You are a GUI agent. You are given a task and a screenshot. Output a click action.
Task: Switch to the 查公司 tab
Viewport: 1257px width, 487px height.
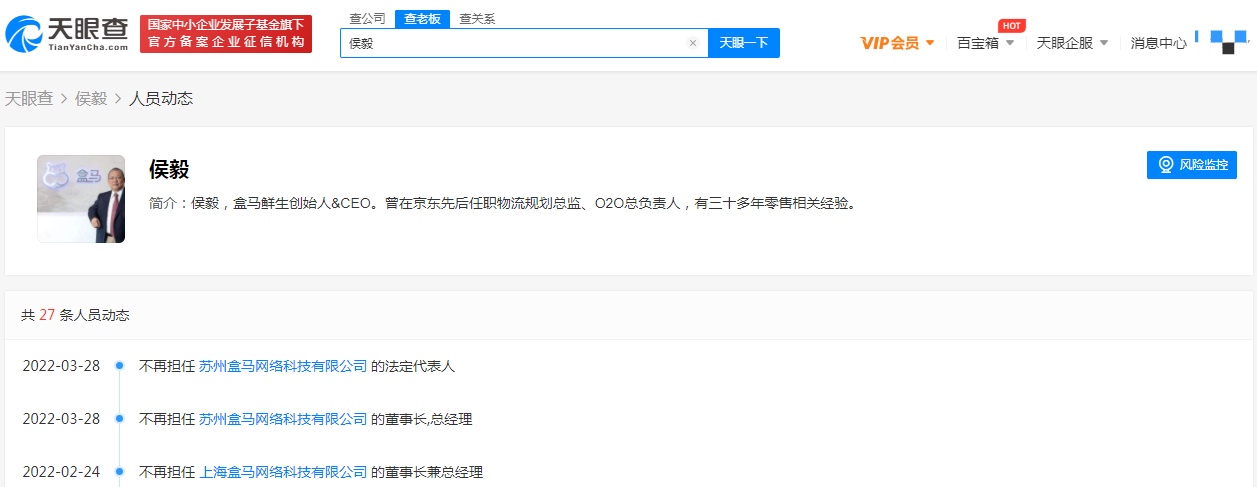367,18
